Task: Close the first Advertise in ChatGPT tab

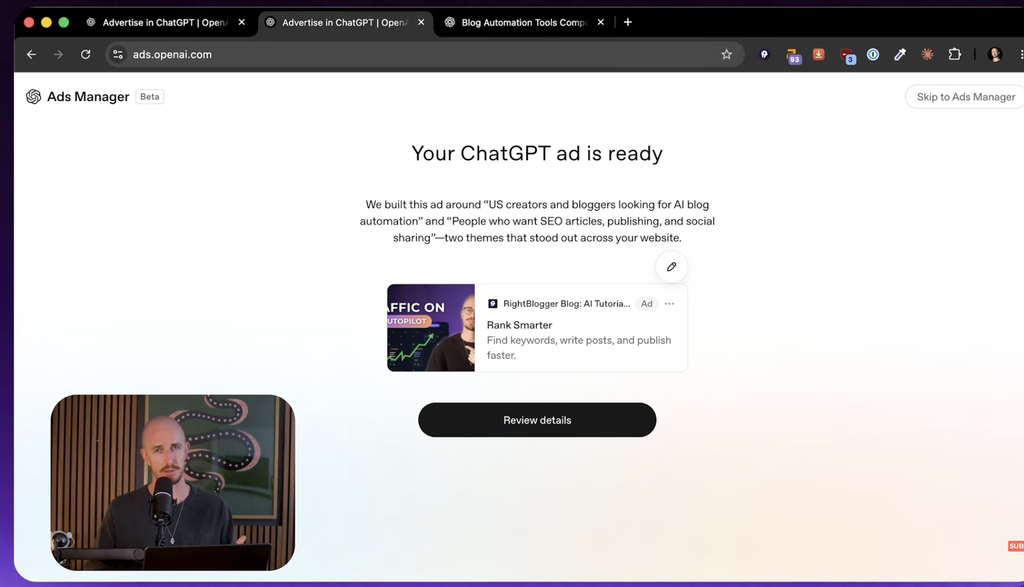Action: pos(242,22)
